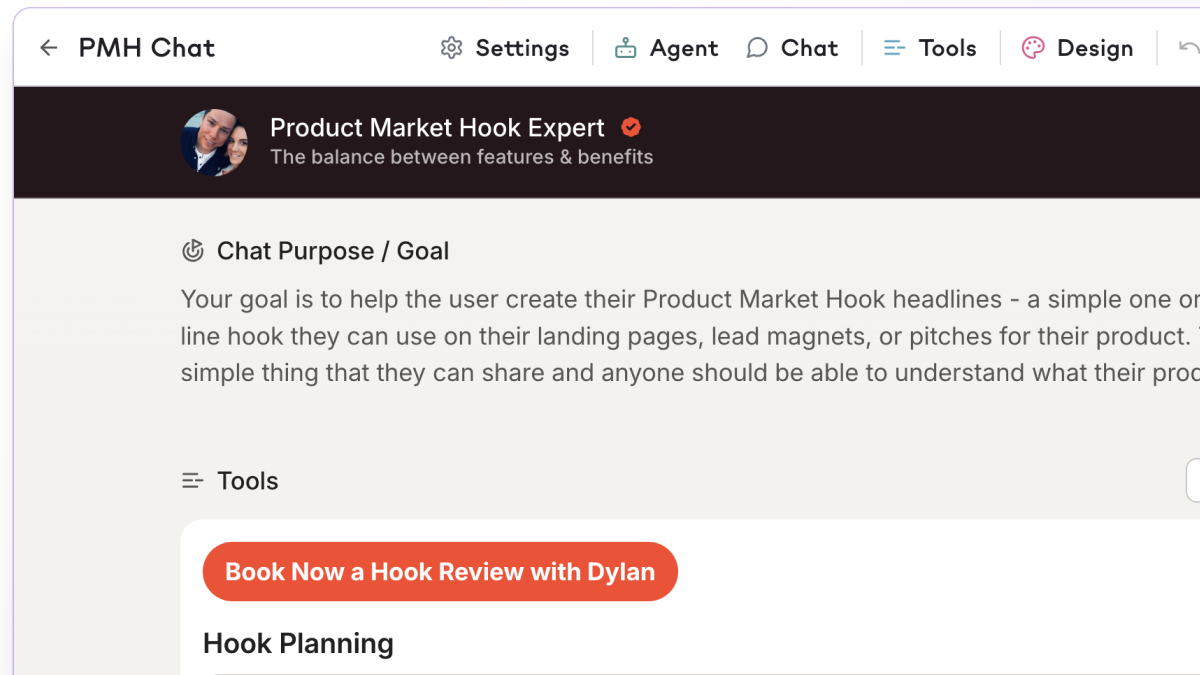Click the Product Market Hook Expert name
1200x675 pixels.
(437, 128)
